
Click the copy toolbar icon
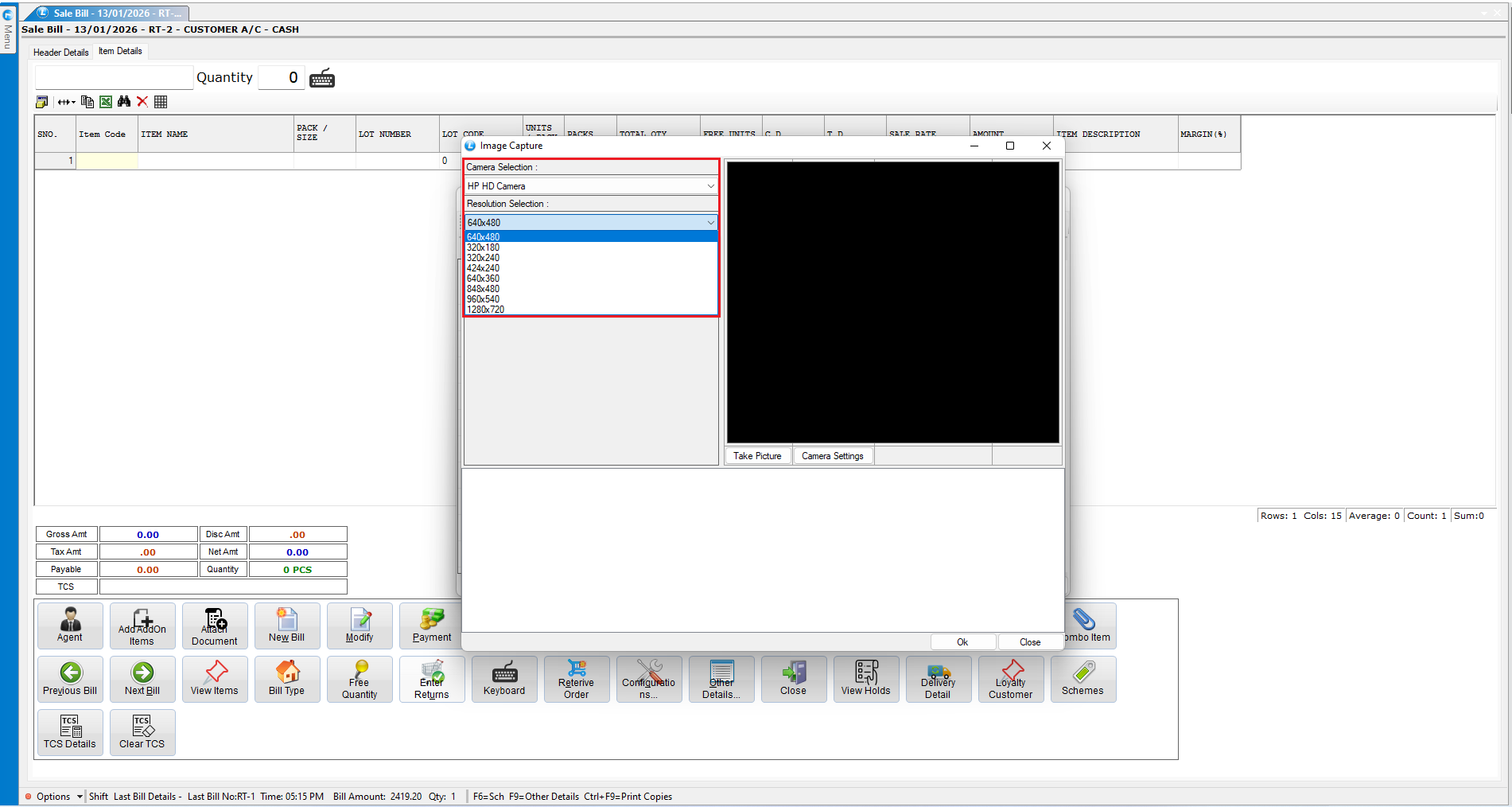tap(87, 102)
